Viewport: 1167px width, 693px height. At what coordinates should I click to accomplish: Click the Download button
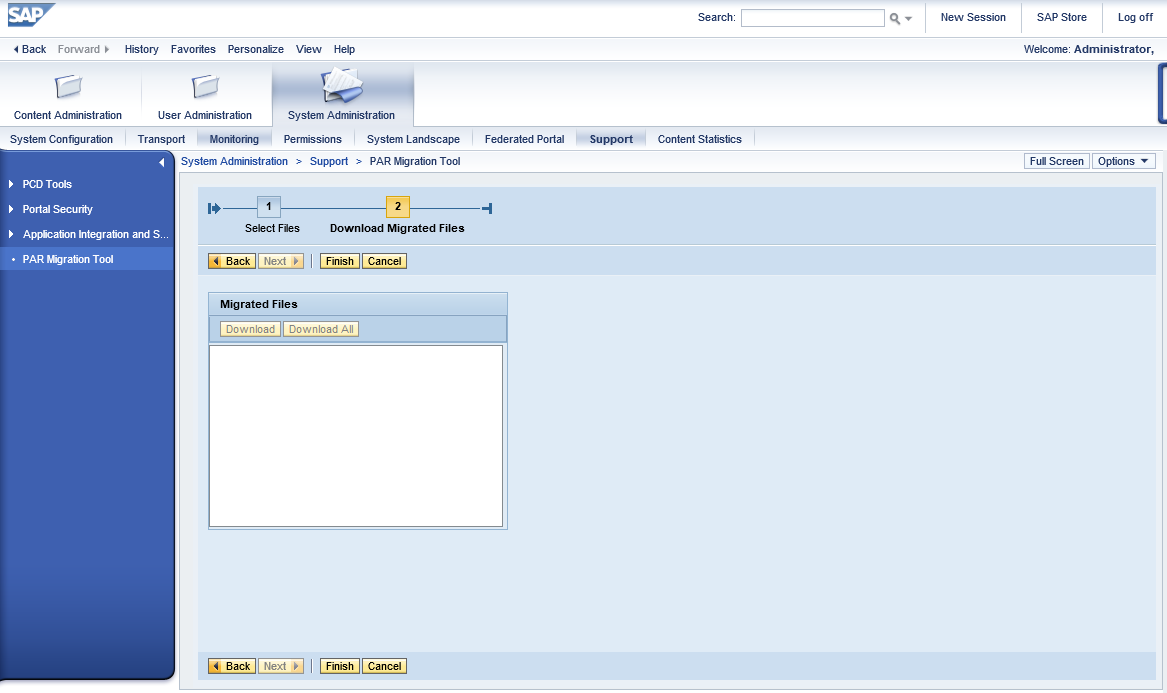[250, 329]
